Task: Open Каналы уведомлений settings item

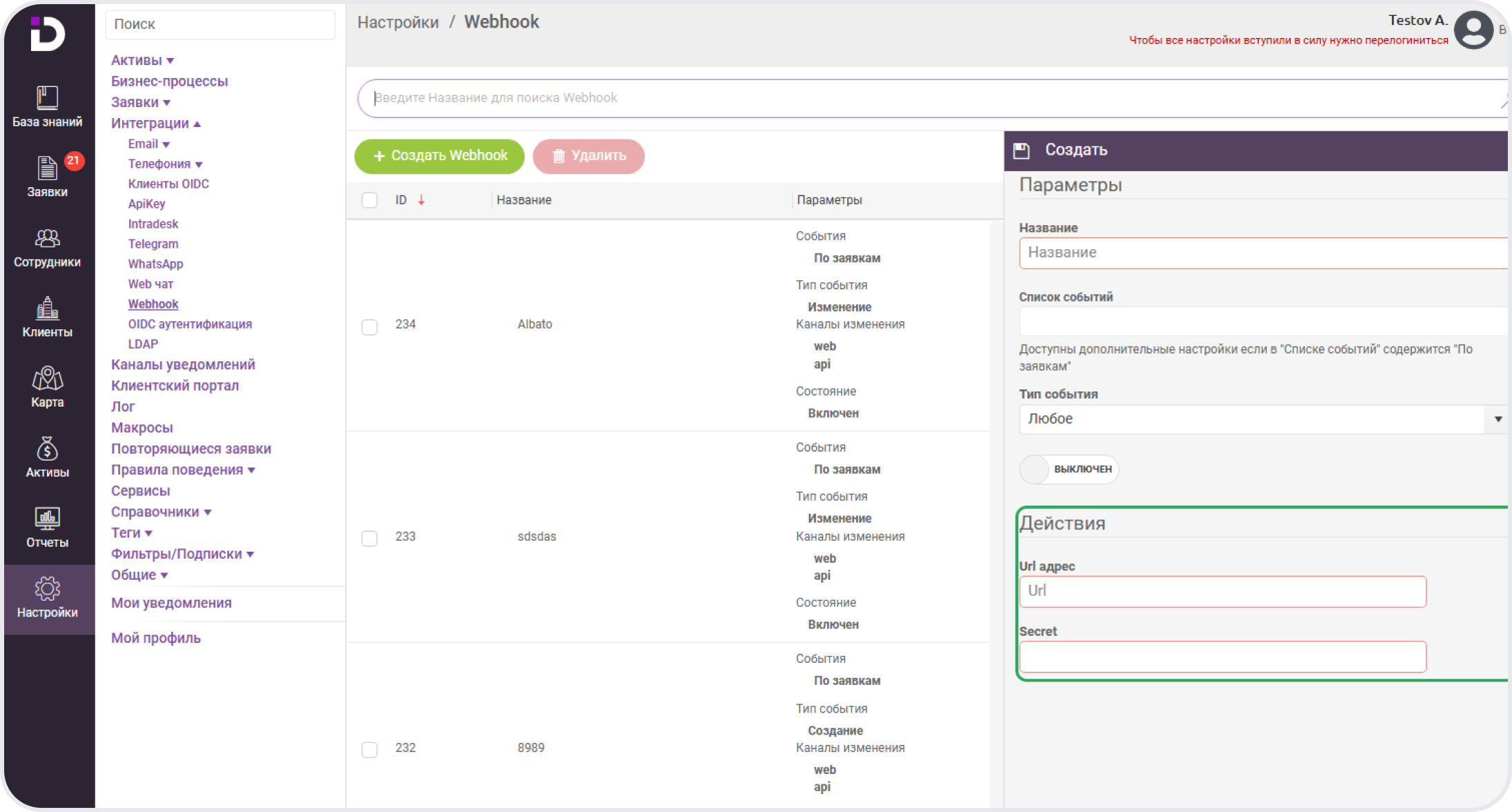Action: [x=183, y=365]
